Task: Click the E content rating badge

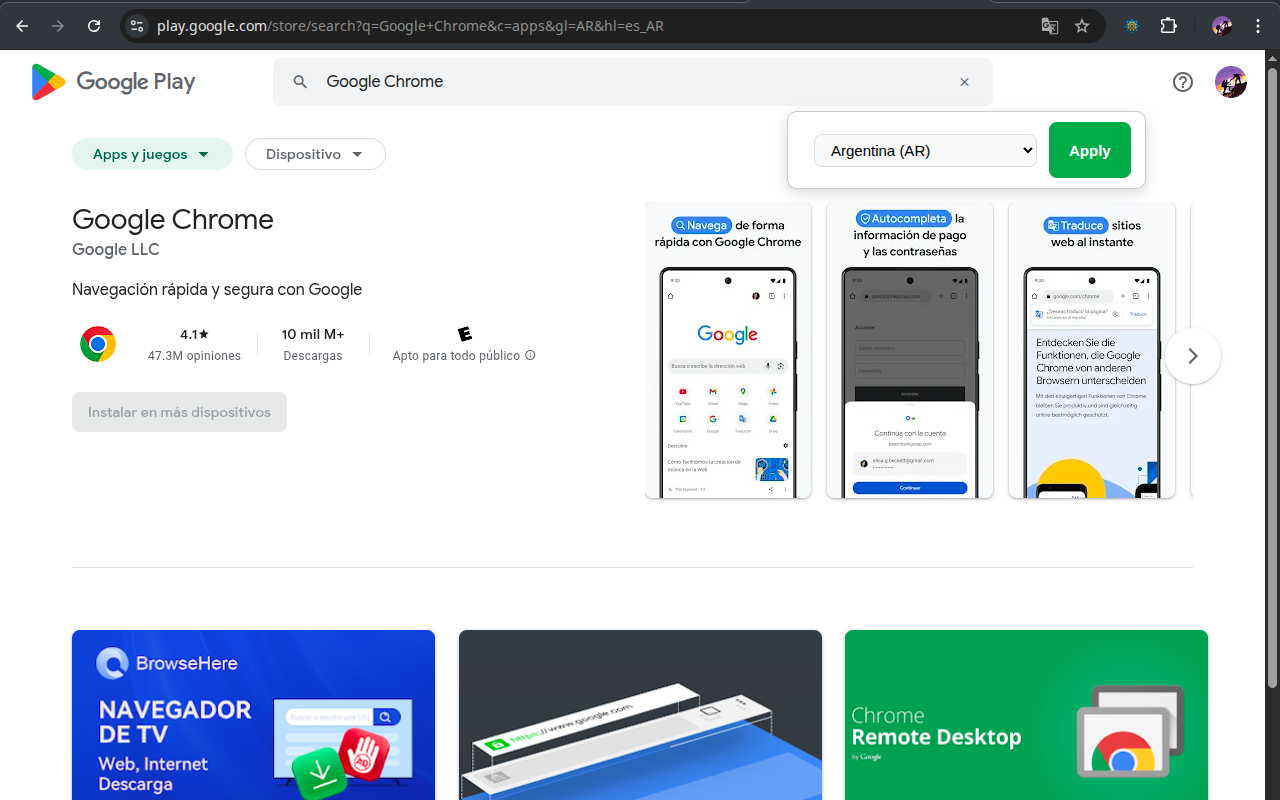Action: click(x=464, y=334)
